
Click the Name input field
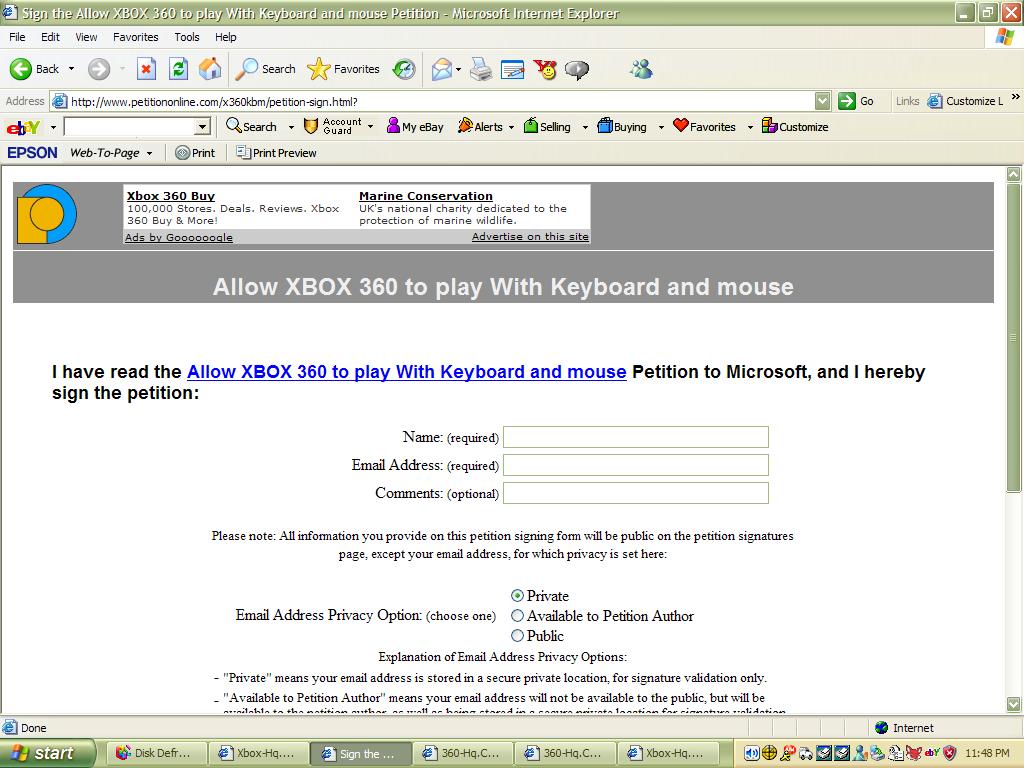pyautogui.click(x=635, y=437)
